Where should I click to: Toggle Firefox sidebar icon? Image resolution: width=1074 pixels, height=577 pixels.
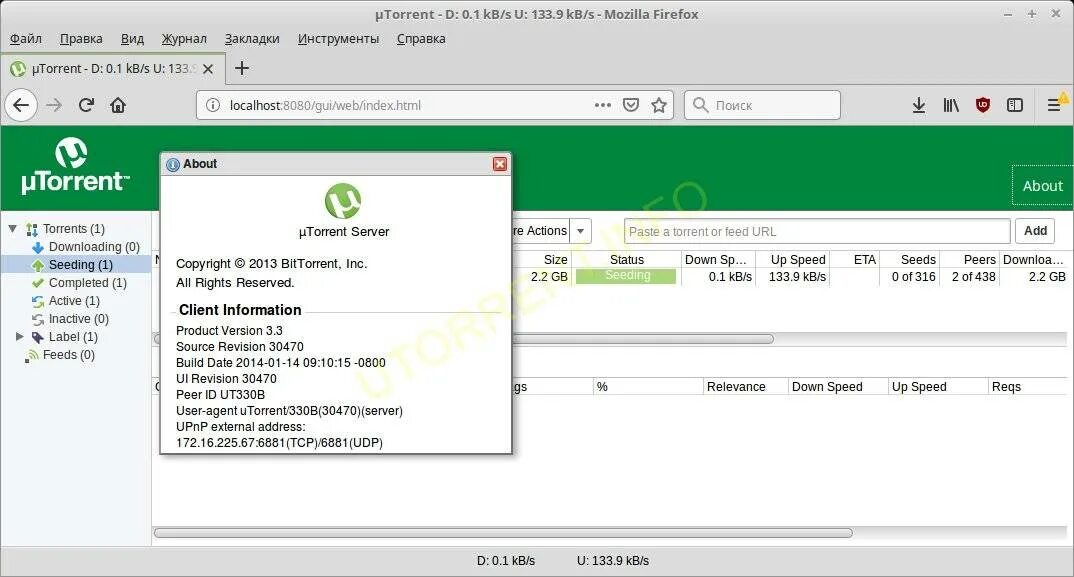[1014, 105]
